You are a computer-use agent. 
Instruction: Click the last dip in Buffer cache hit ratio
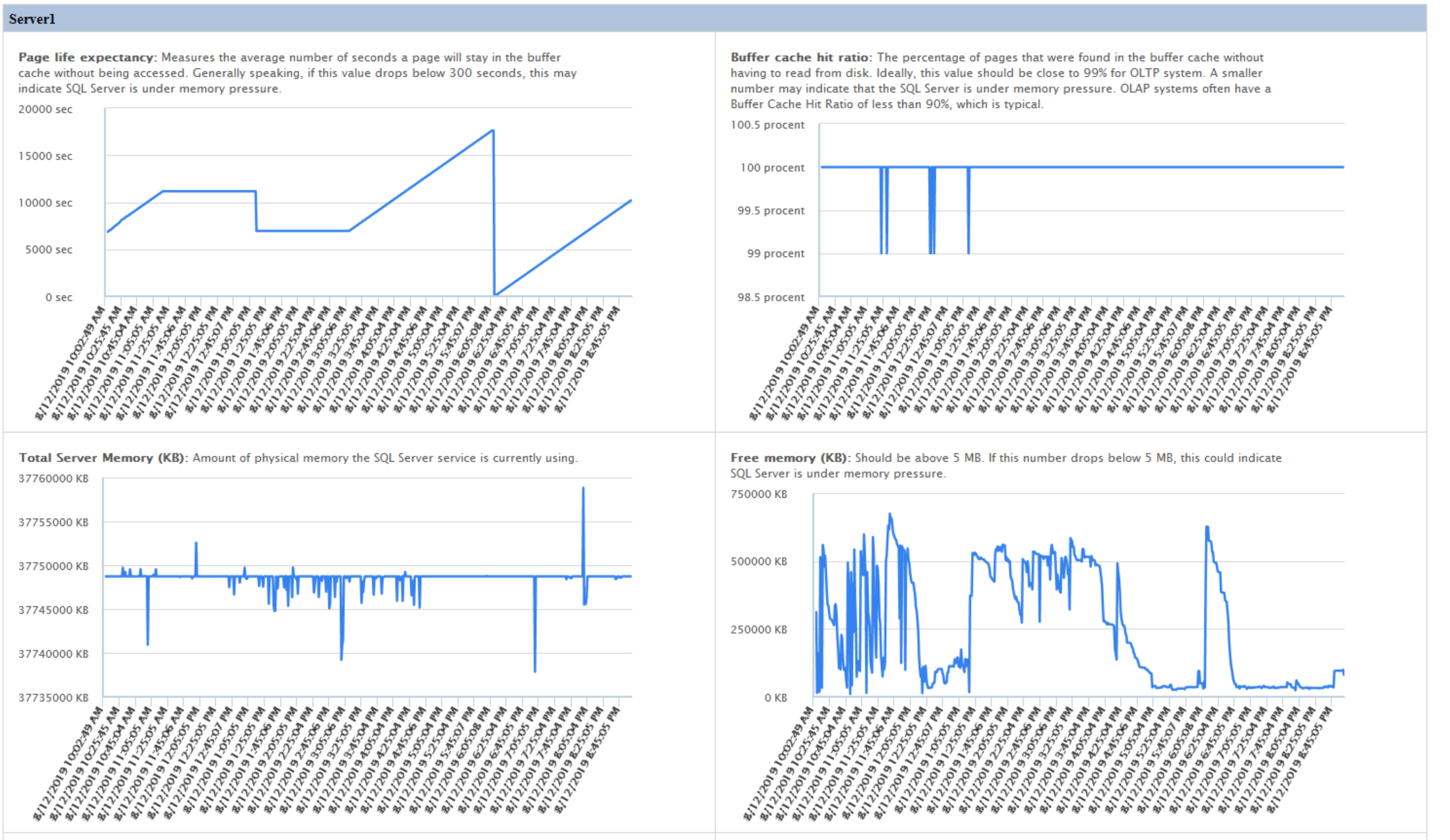[968, 252]
